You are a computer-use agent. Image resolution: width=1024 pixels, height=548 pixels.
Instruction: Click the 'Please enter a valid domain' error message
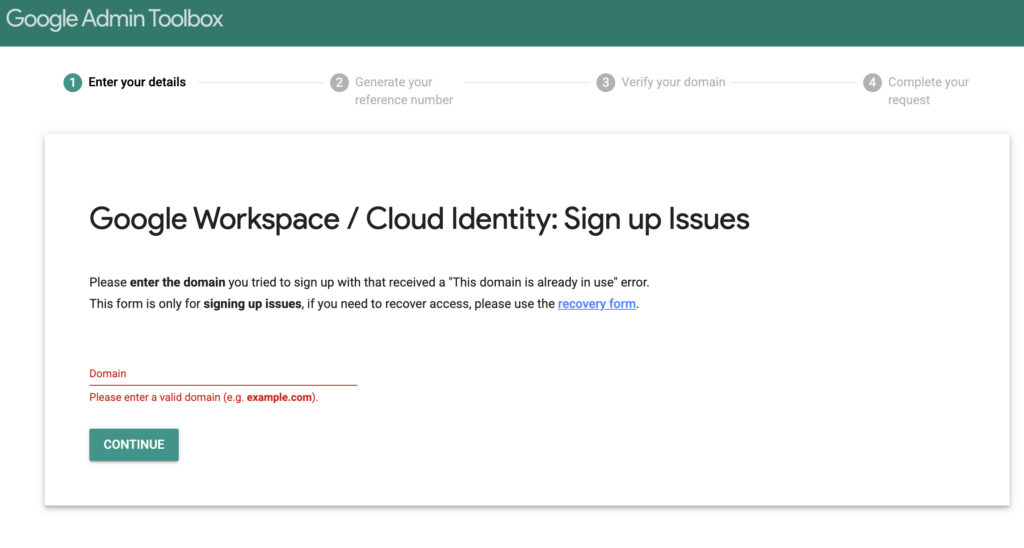(204, 397)
